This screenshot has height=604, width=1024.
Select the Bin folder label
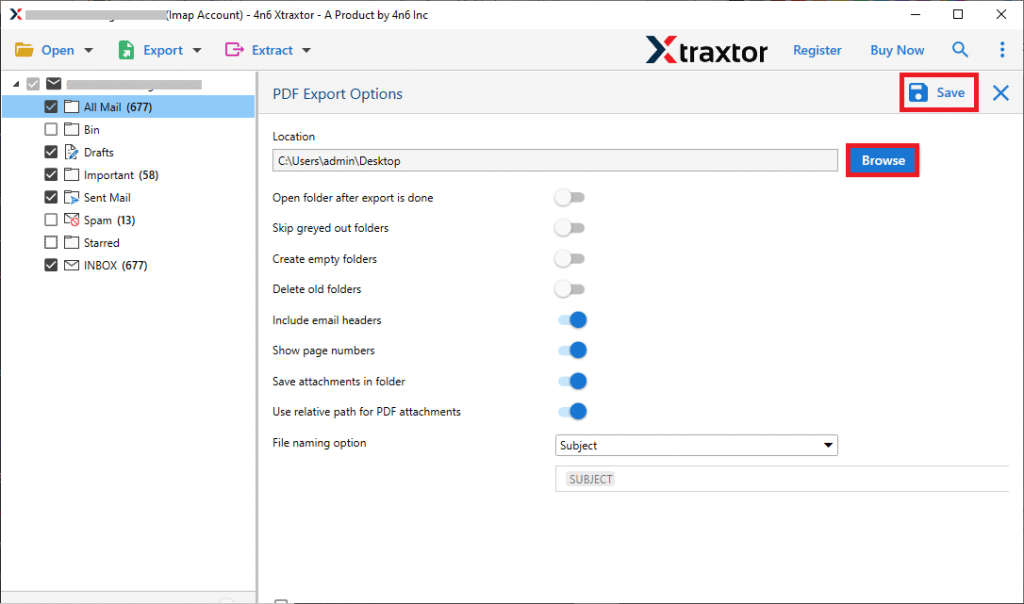[91, 129]
